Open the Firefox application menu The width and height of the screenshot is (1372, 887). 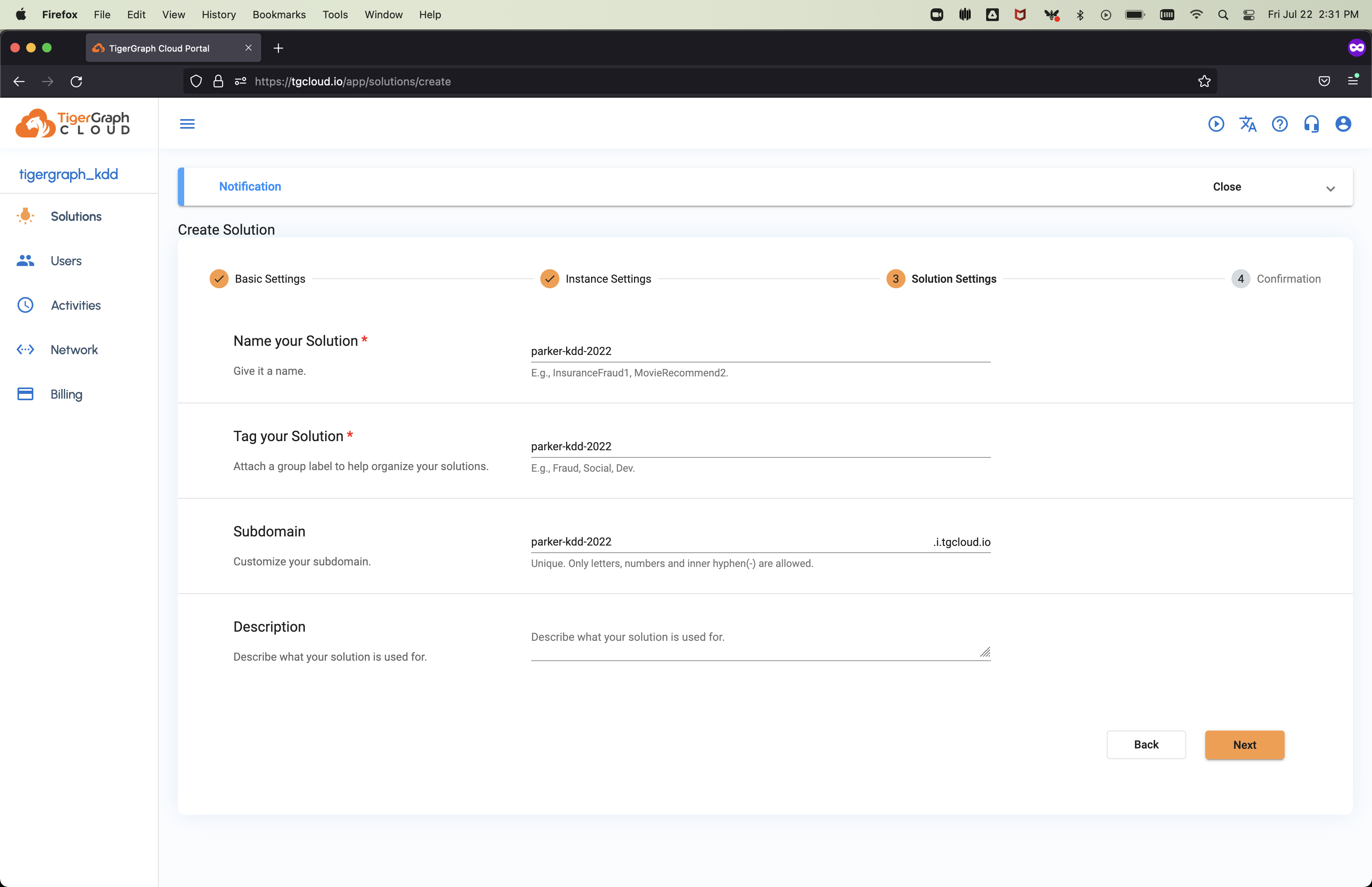click(1353, 81)
